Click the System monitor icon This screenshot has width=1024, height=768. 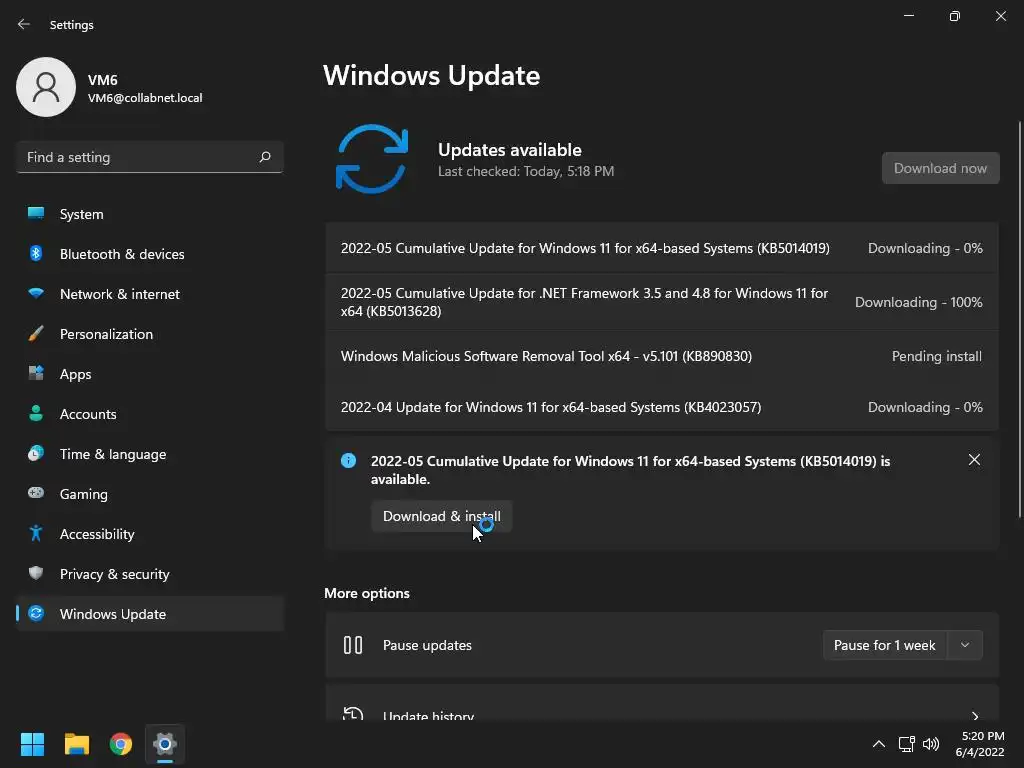pyautogui.click(x=36, y=213)
